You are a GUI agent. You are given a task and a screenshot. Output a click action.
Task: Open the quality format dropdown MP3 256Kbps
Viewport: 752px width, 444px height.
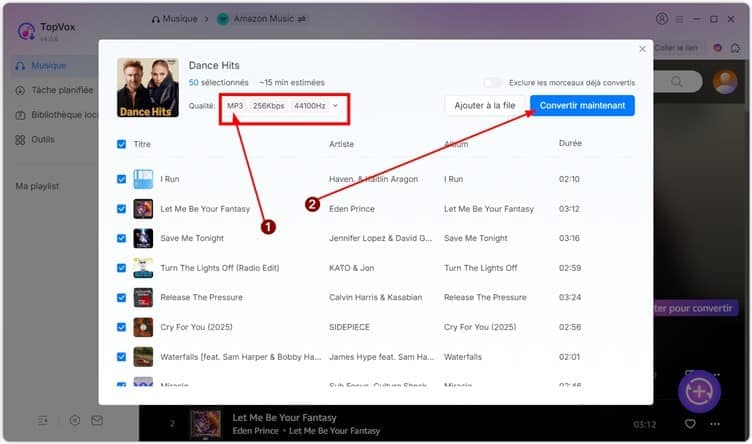(x=283, y=105)
